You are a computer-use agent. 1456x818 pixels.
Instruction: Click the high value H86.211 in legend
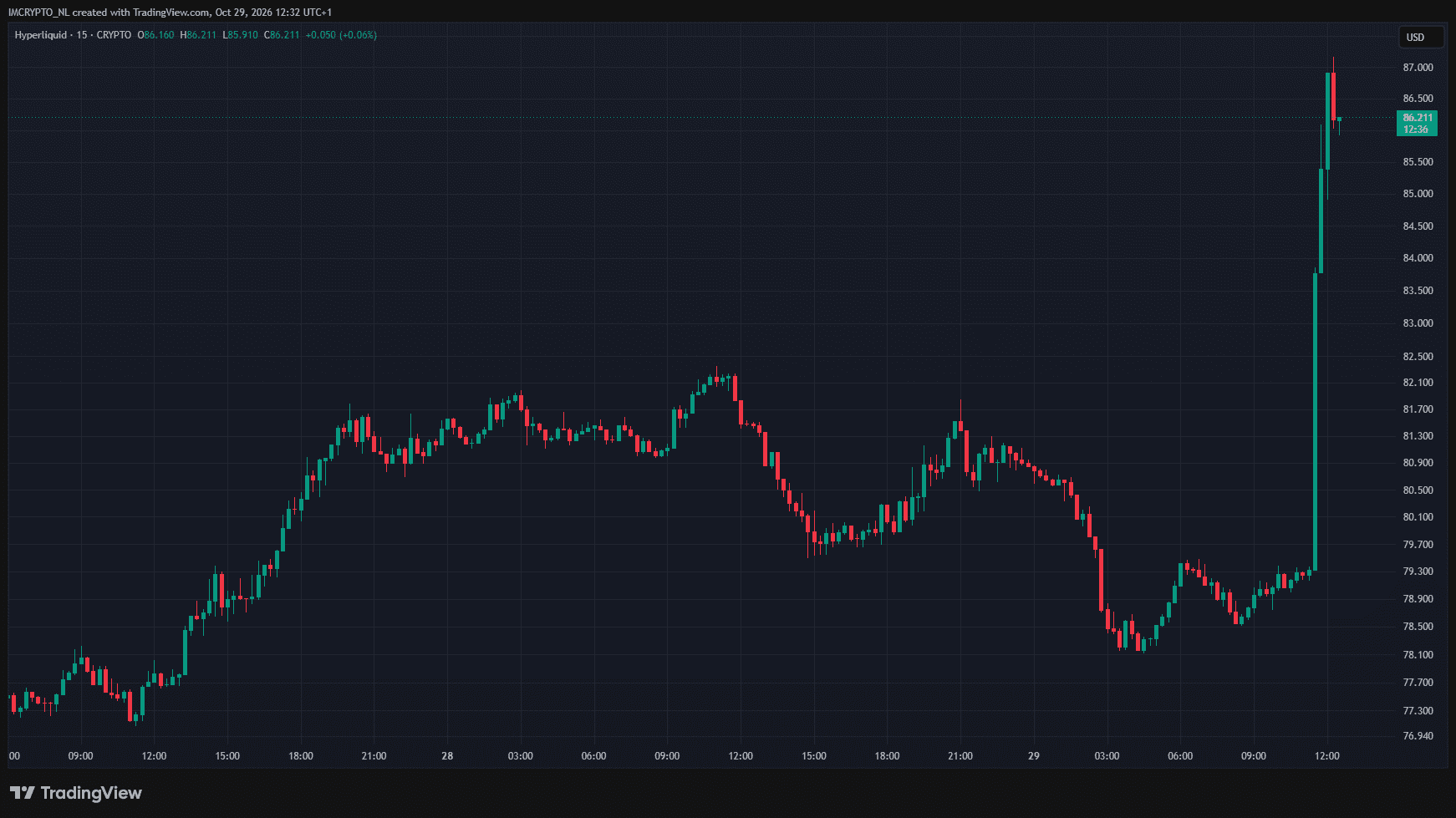point(199,35)
